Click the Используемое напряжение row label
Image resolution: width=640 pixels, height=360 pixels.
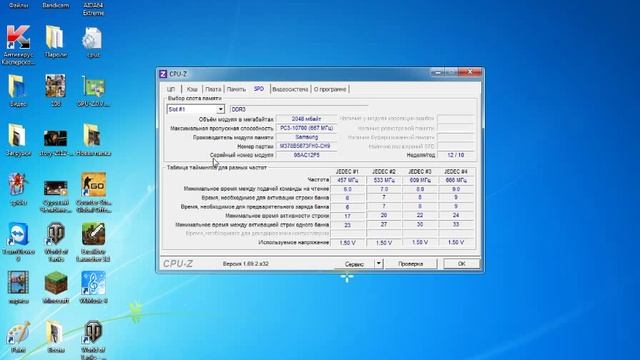pyautogui.click(x=293, y=242)
